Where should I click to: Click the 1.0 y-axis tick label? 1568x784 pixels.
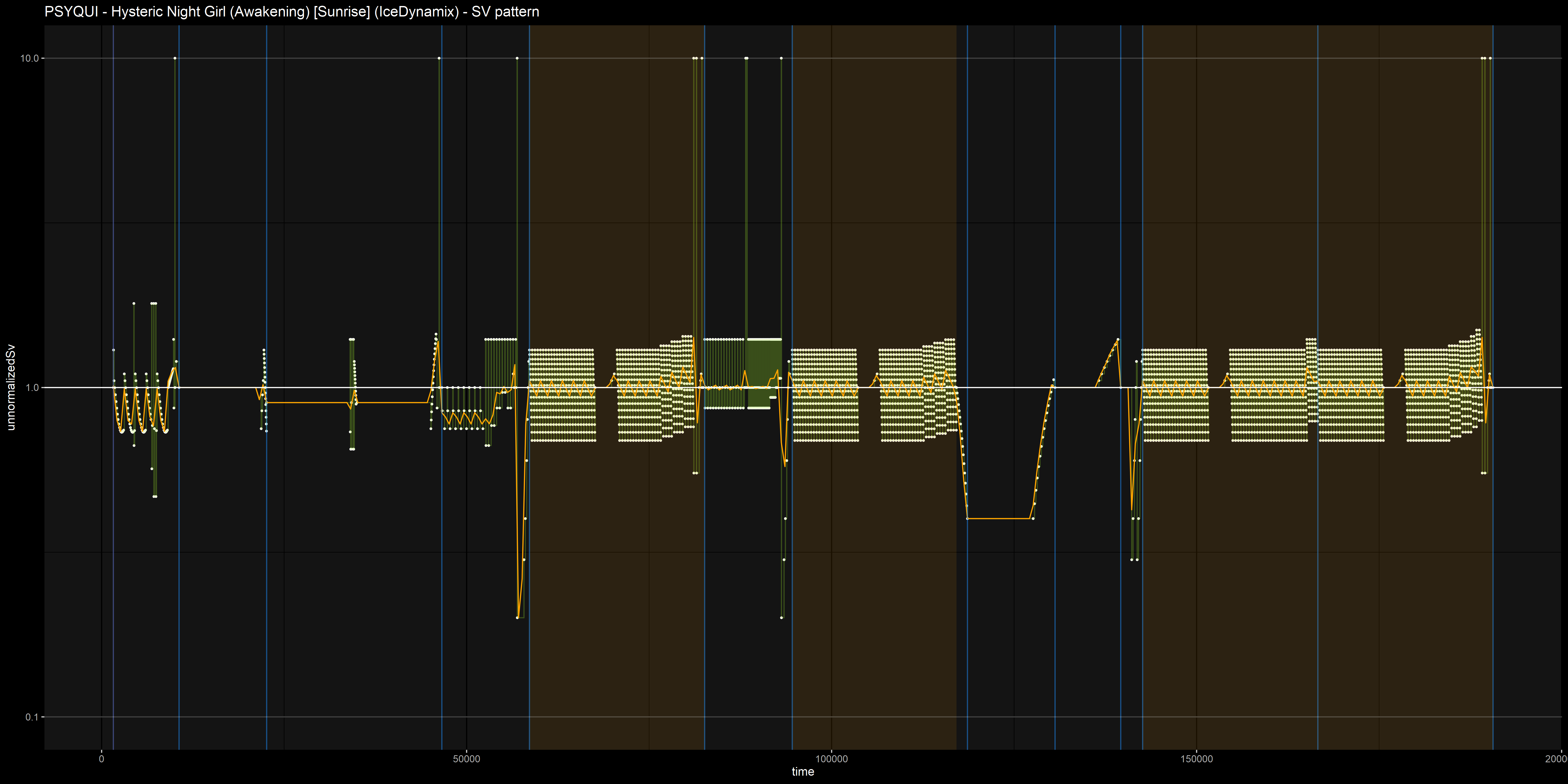coord(32,388)
